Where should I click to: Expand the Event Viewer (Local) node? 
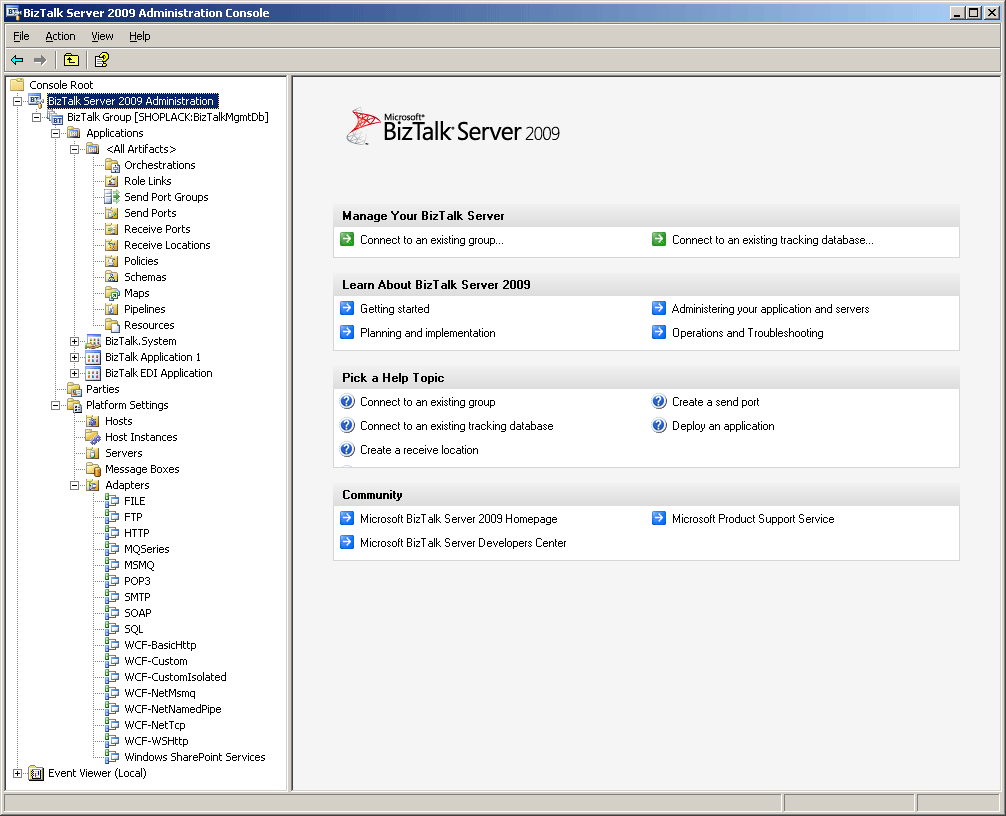(17, 774)
